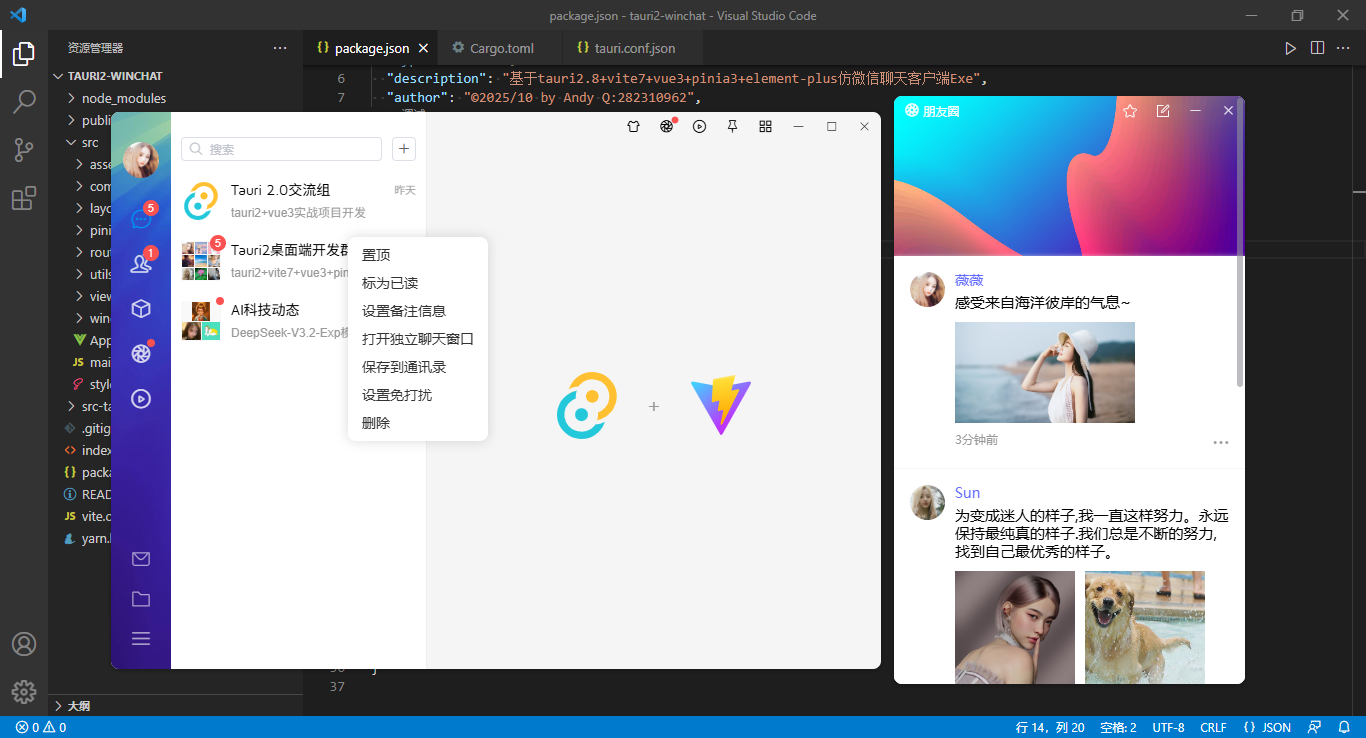Screen dimensions: 1366x738
Task: Select 设置备注信息 in the context menu
Action: coord(417,311)
